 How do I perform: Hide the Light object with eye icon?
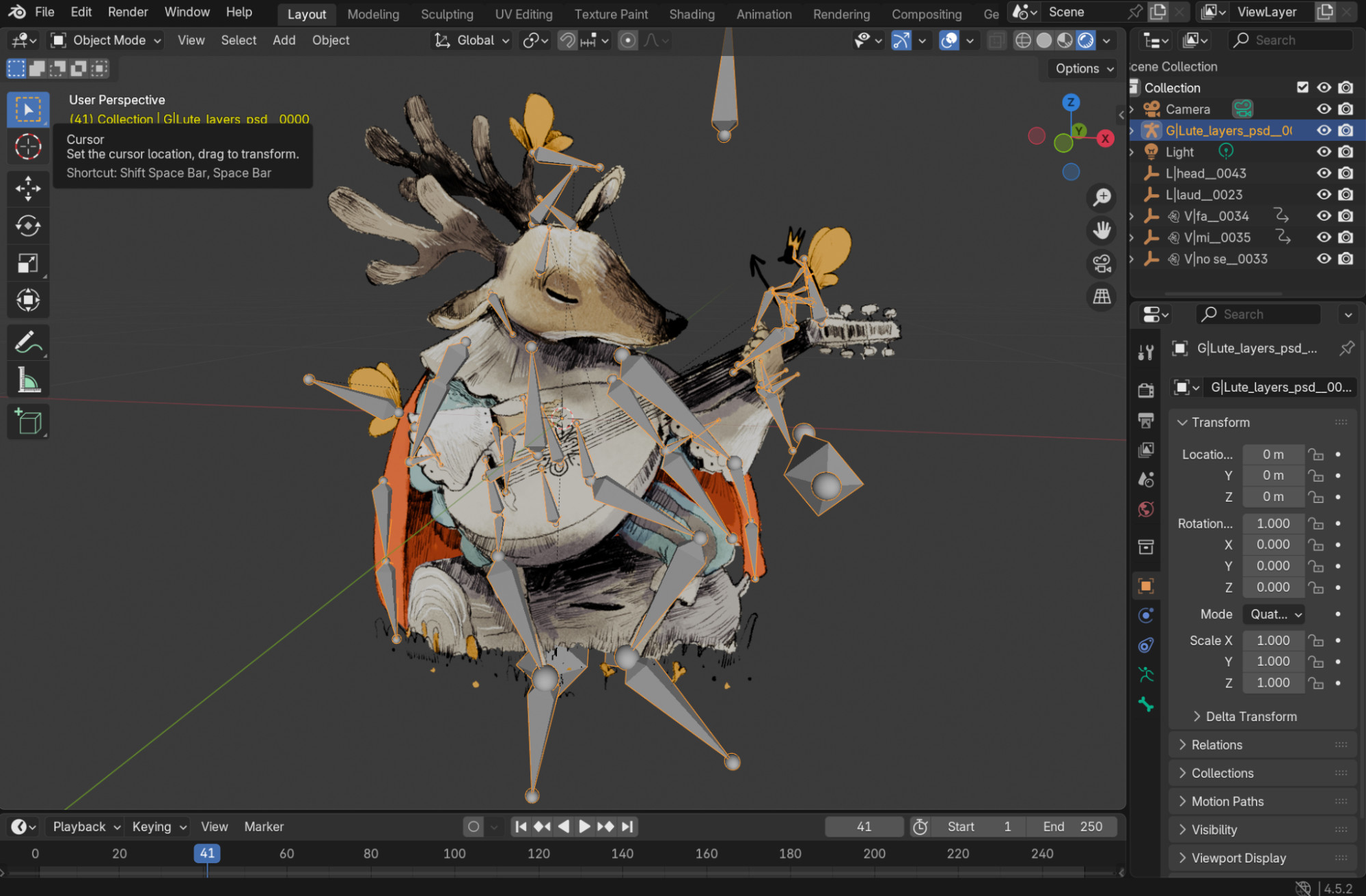pyautogui.click(x=1324, y=152)
